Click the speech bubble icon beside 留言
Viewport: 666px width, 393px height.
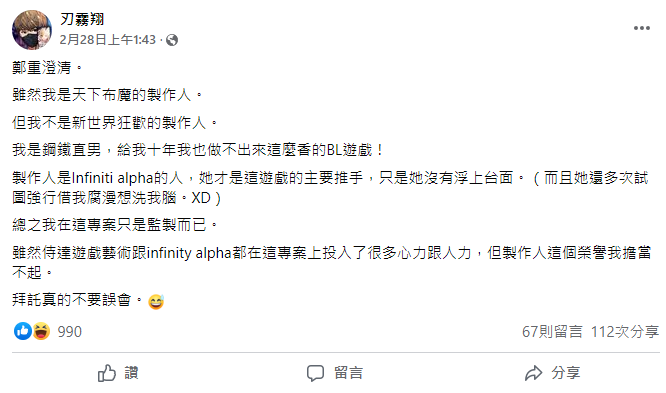[x=316, y=373]
